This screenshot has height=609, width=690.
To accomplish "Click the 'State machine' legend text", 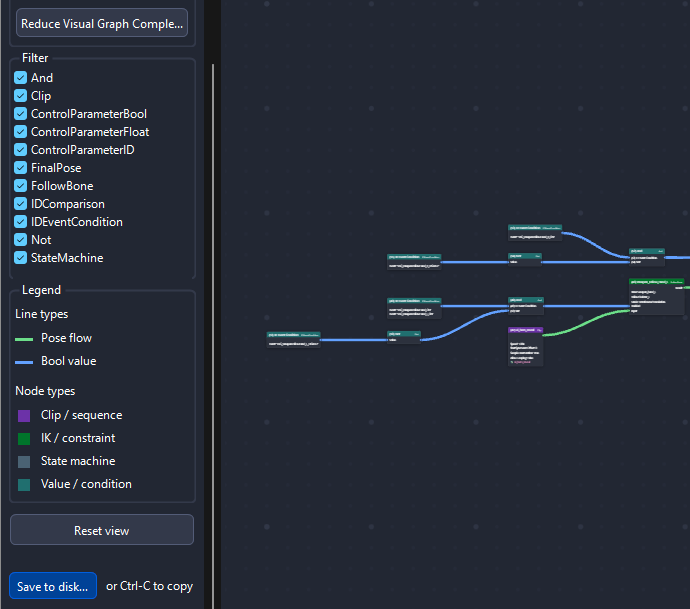I will [x=78, y=461].
